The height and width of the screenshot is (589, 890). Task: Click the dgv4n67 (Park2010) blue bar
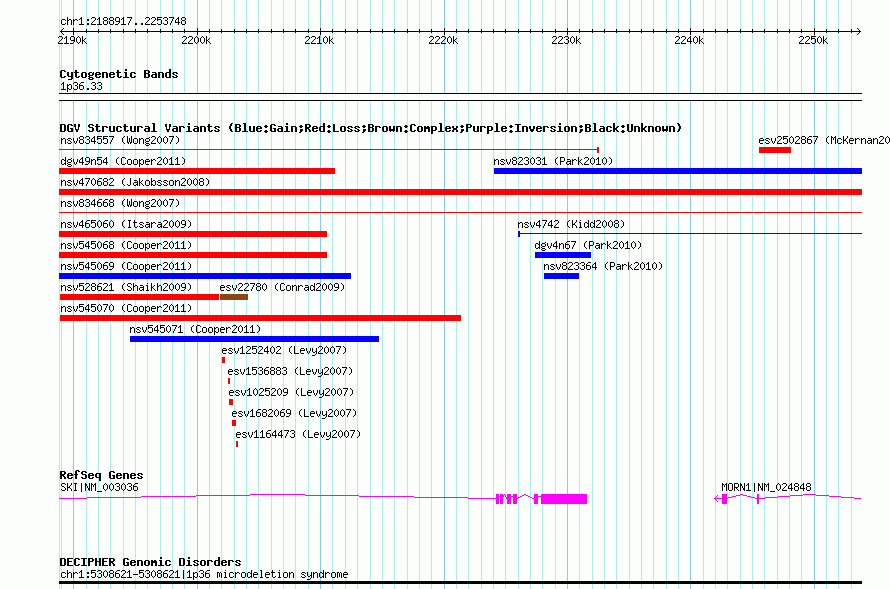(x=562, y=255)
